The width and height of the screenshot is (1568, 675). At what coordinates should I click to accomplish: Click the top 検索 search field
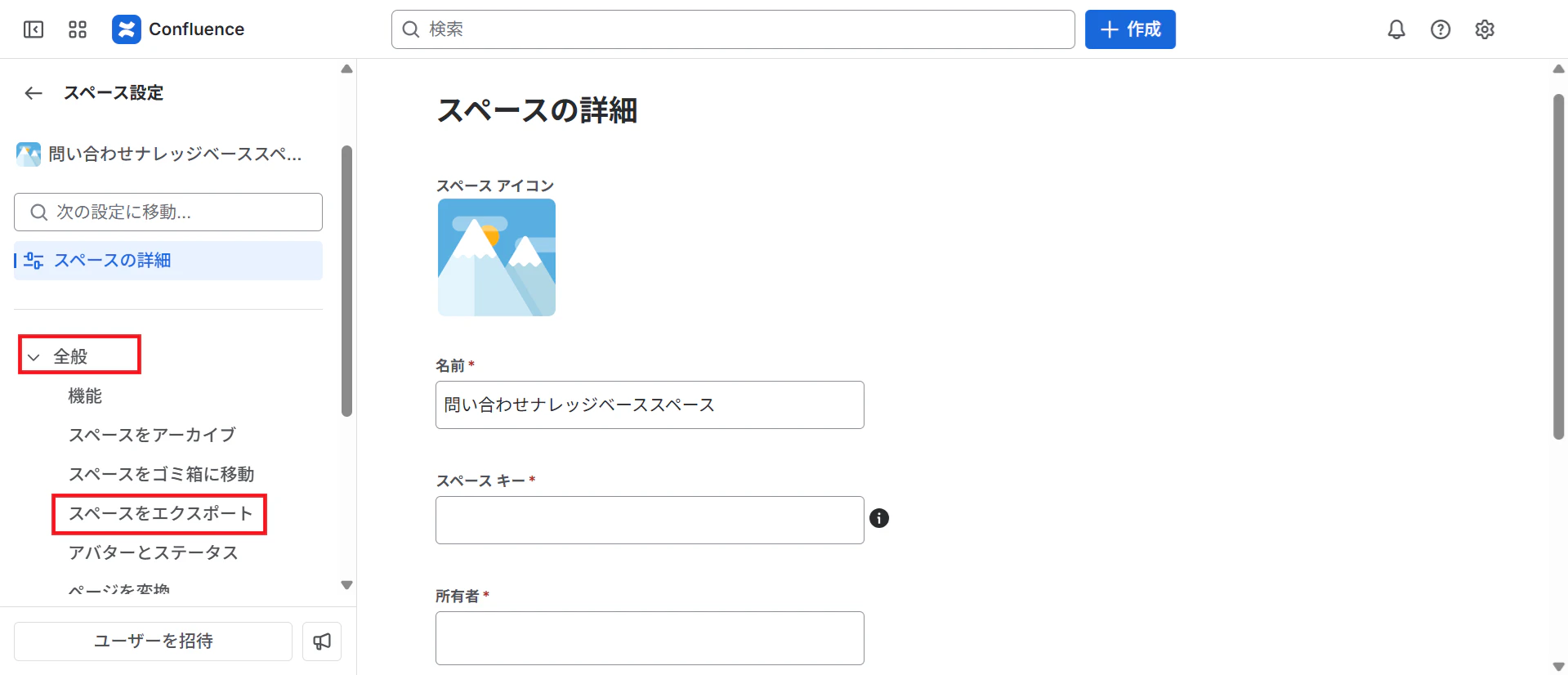(733, 29)
